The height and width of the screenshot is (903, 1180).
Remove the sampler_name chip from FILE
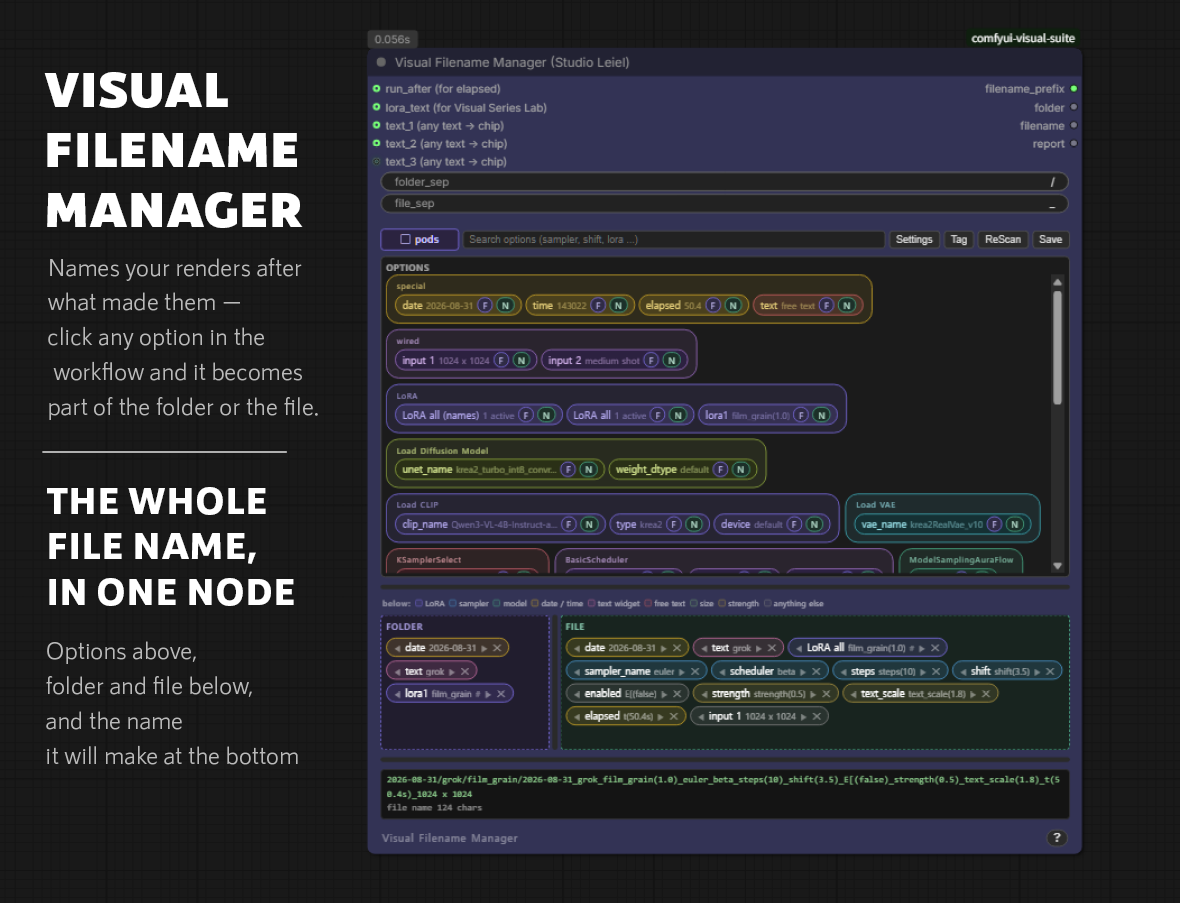[x=695, y=671]
